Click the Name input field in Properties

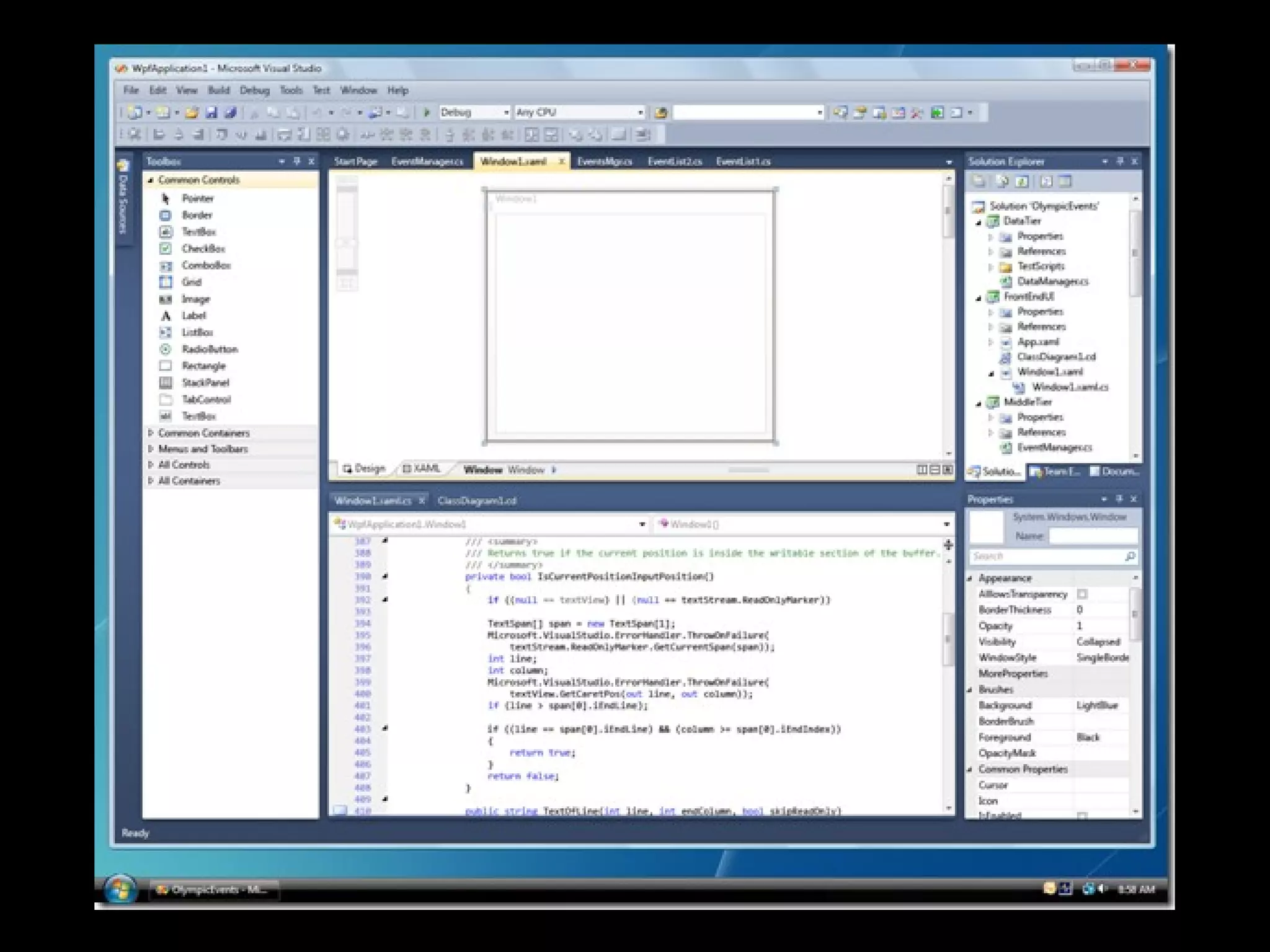(1093, 535)
